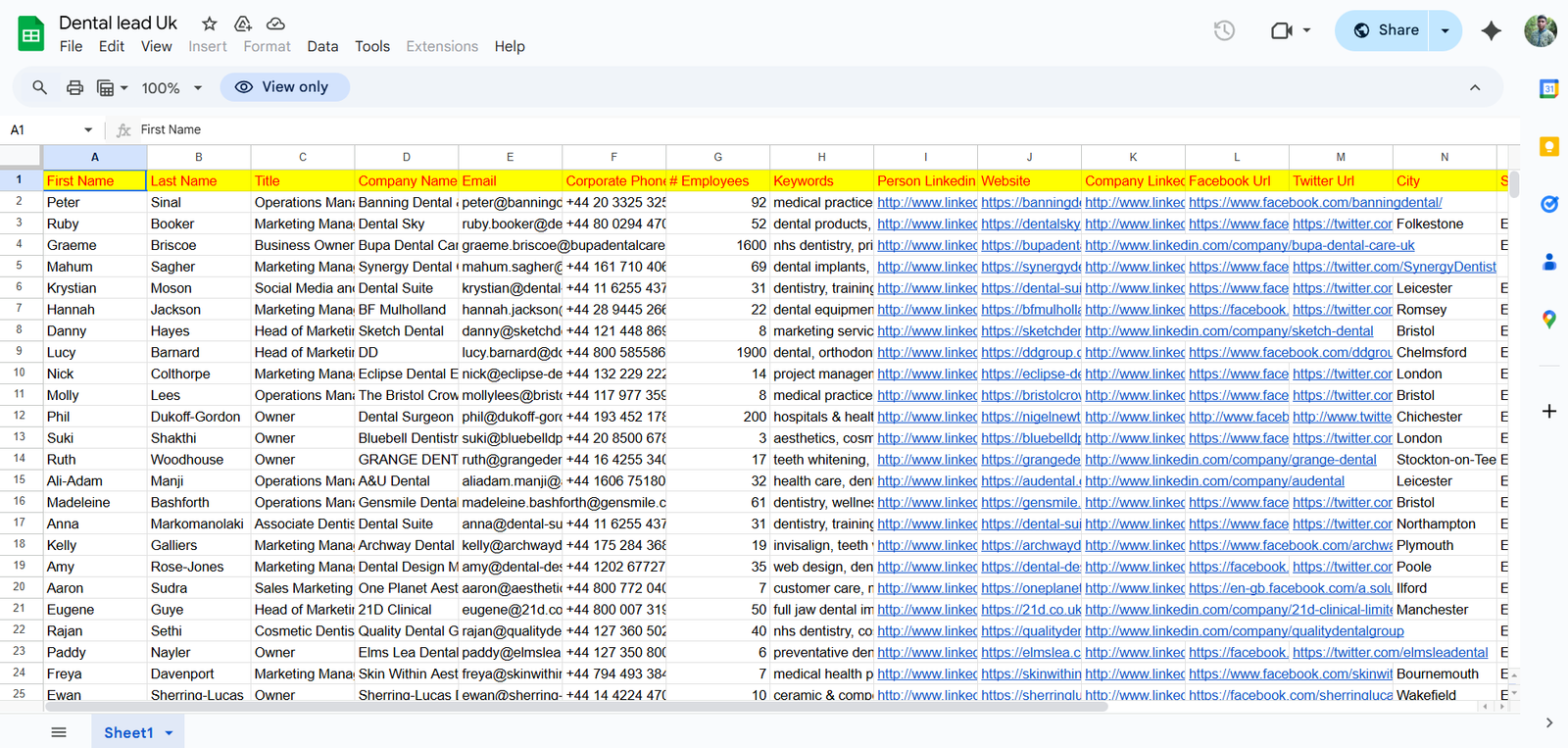Expand the 100% zoom dropdown
Image resolution: width=1568 pixels, height=748 pixels.
(172, 88)
